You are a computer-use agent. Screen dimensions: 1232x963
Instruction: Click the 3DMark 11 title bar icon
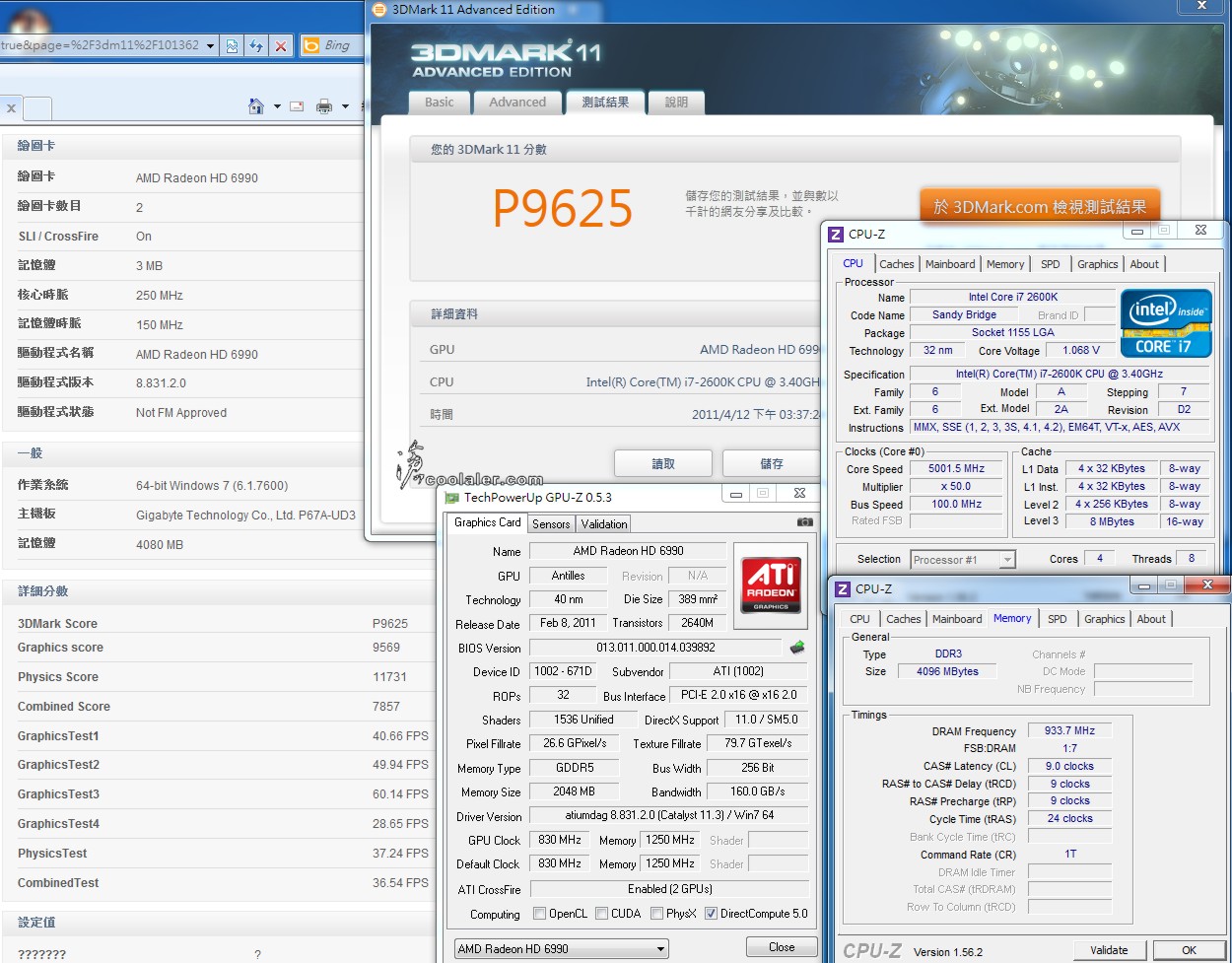[379, 10]
